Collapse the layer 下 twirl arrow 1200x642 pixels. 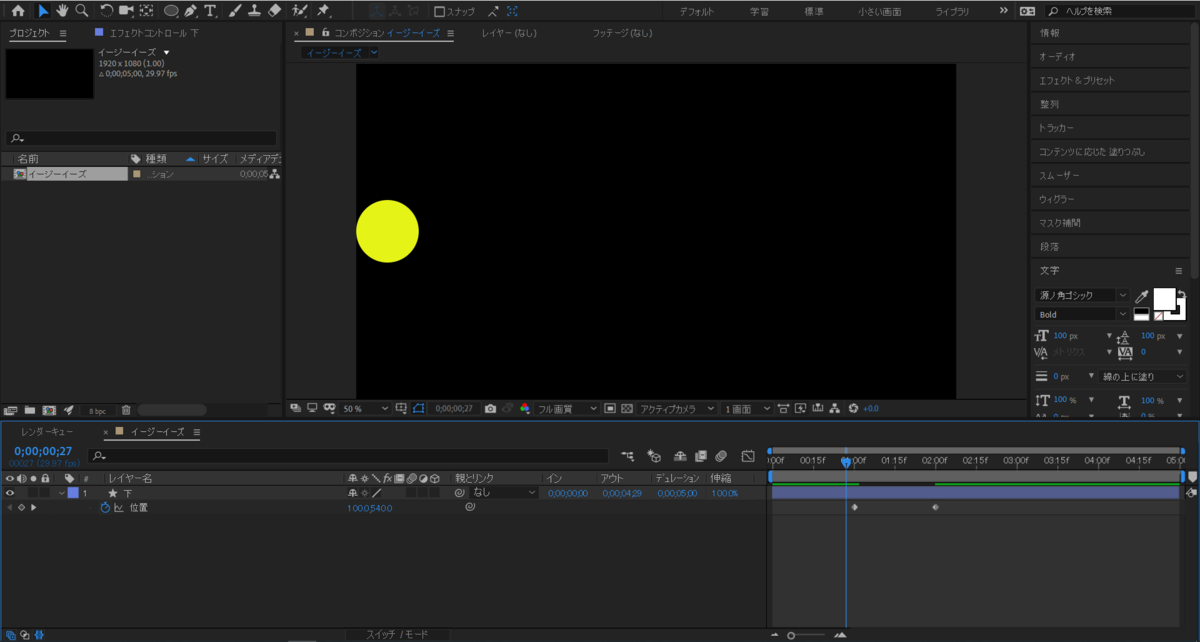(x=62, y=493)
